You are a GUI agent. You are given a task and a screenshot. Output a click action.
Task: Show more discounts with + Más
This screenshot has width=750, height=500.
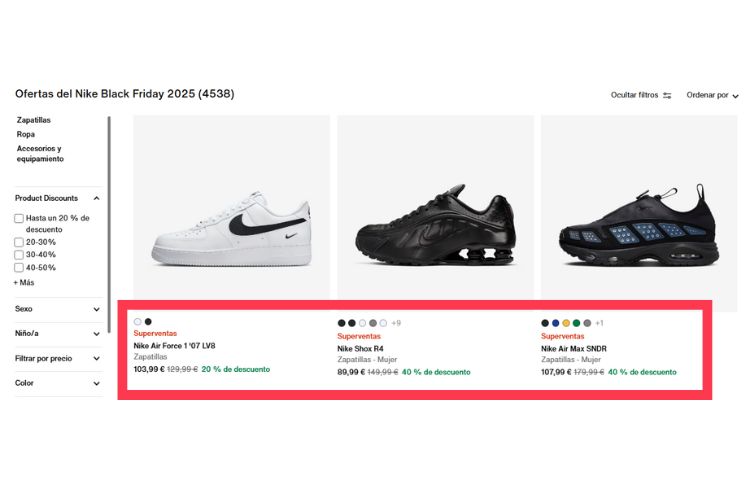[x=24, y=283]
